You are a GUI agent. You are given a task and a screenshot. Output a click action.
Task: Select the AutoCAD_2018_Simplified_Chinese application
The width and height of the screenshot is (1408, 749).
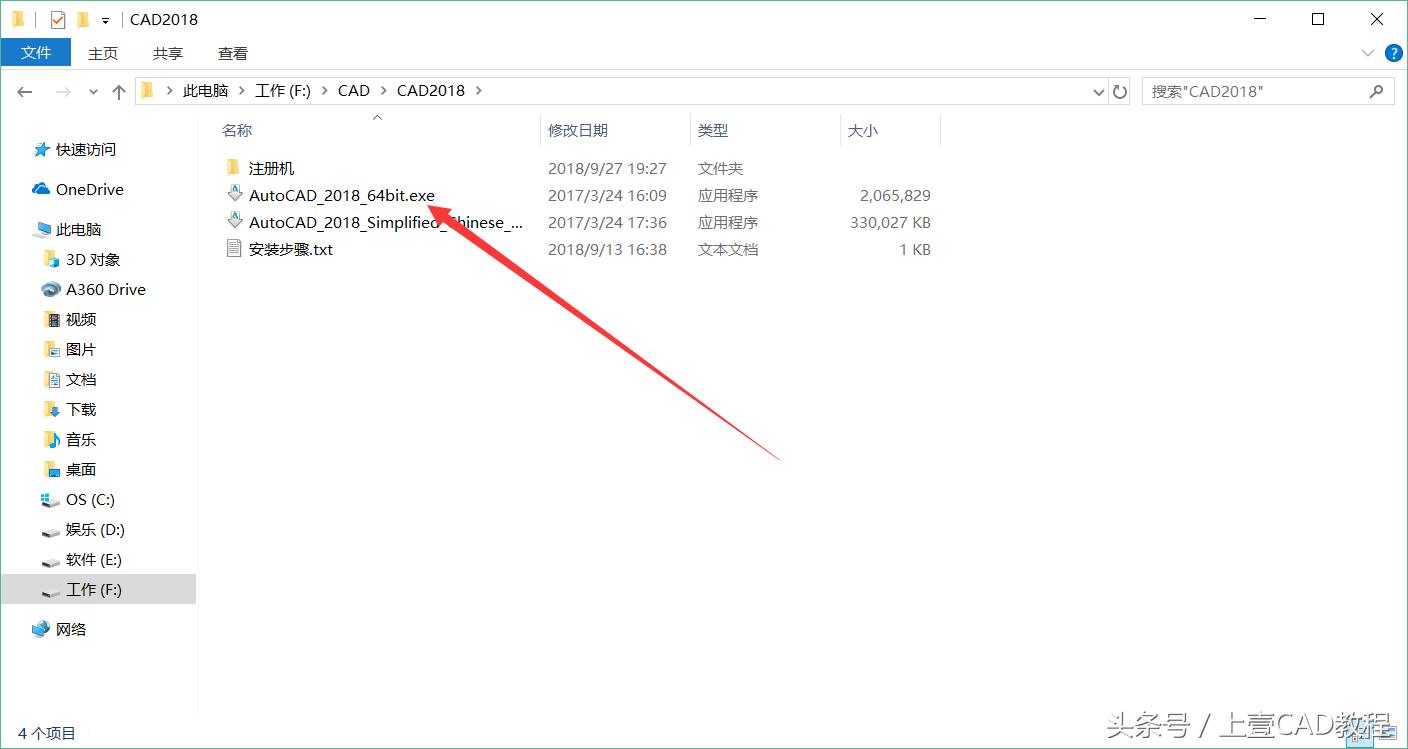(383, 222)
